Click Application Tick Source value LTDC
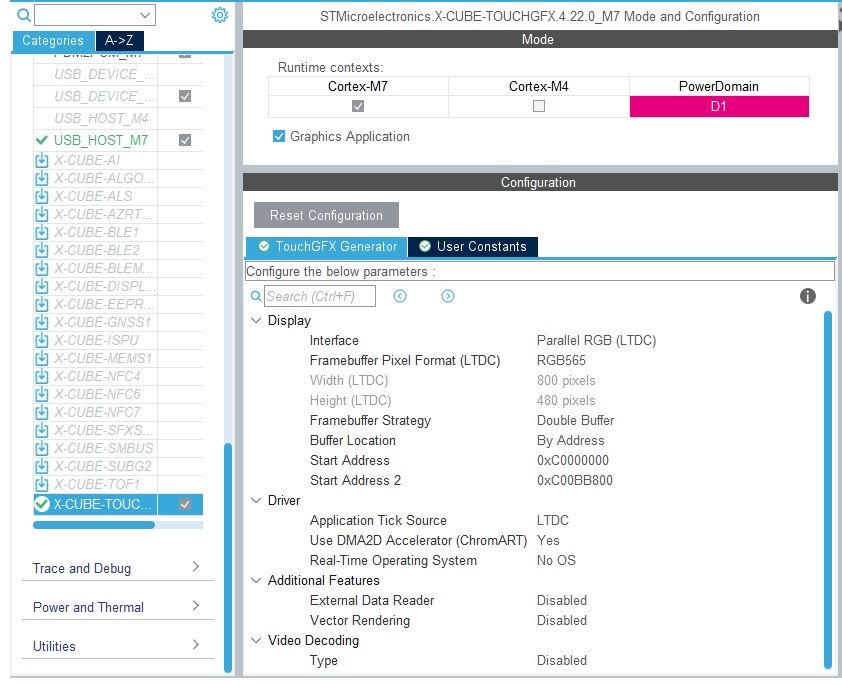842x685 pixels. coord(553,521)
